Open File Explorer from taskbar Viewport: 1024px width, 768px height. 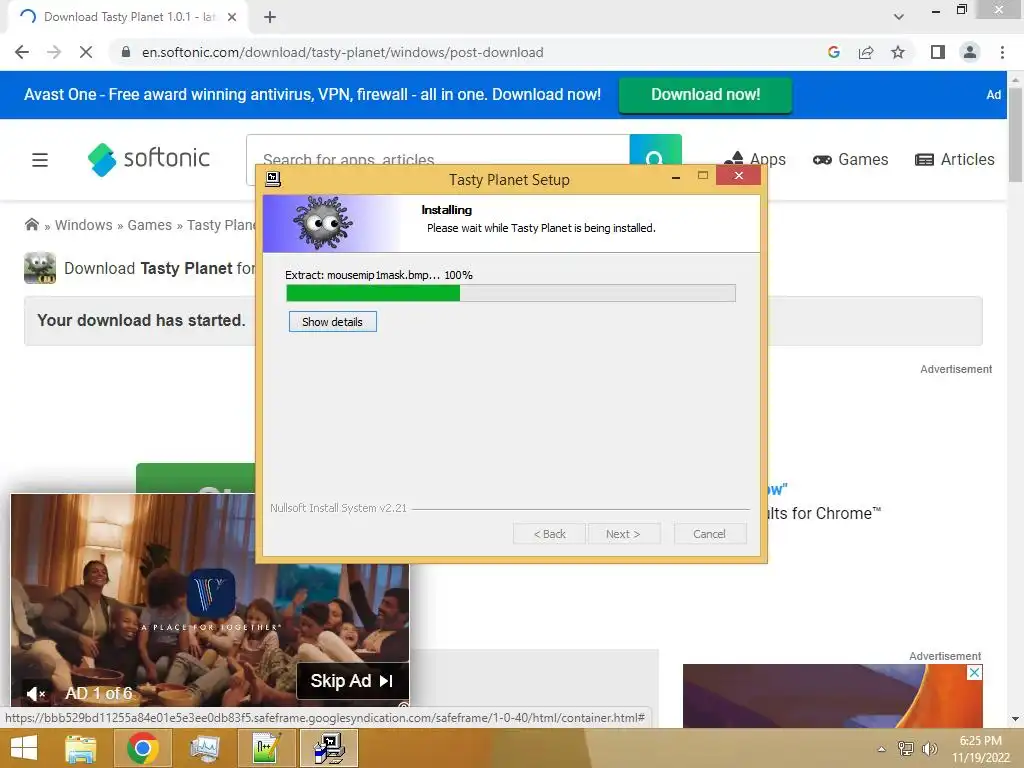(x=80, y=748)
